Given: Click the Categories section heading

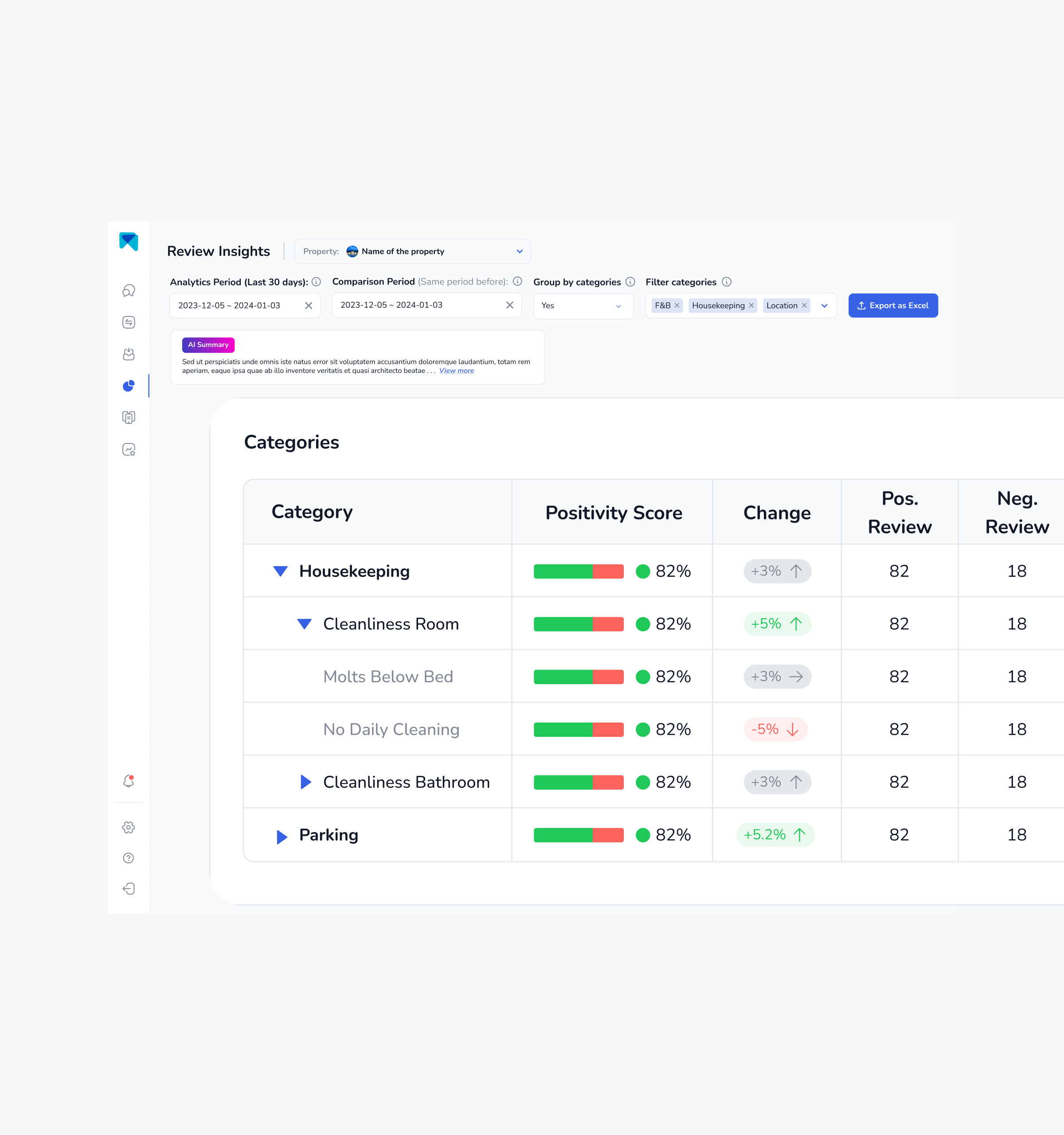Looking at the screenshot, I should point(291,442).
